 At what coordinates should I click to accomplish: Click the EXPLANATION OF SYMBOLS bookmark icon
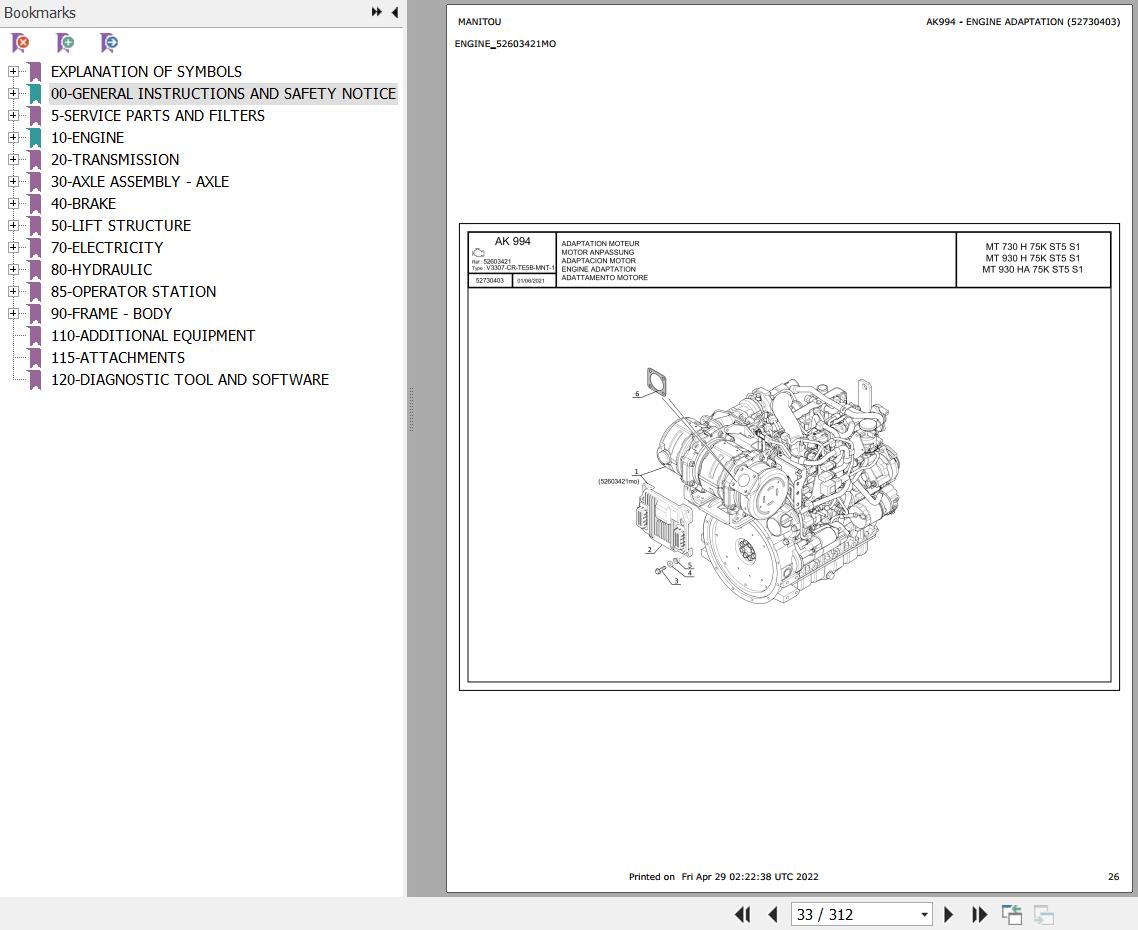click(35, 72)
